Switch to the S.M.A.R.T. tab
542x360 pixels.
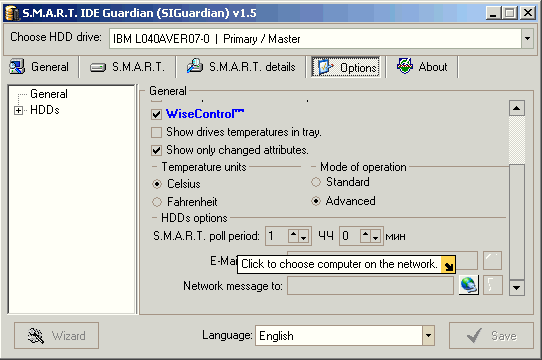coord(128,67)
